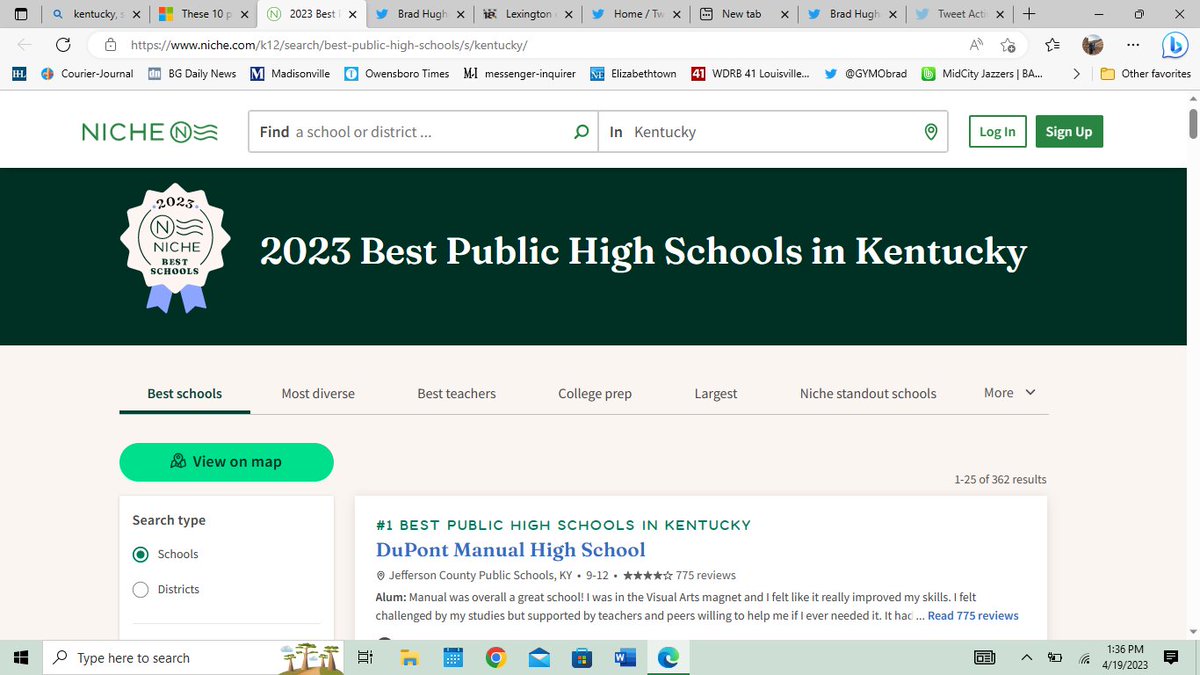The image size is (1200, 675).
Task: Open File Explorer from taskbar
Action: [x=408, y=657]
